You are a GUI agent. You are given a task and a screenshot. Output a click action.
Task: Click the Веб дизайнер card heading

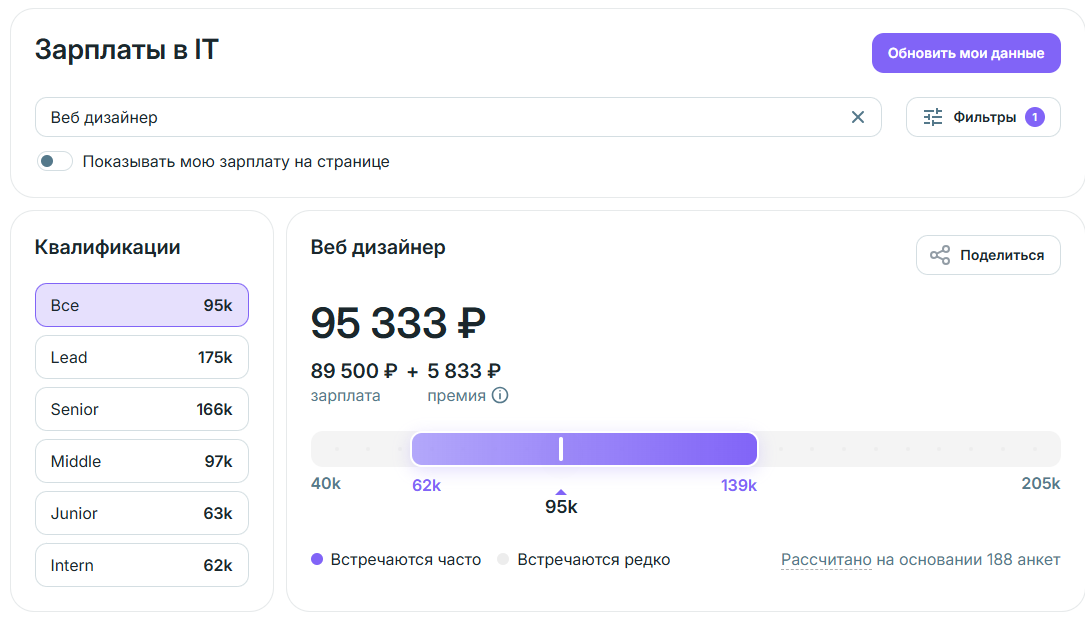tap(378, 247)
